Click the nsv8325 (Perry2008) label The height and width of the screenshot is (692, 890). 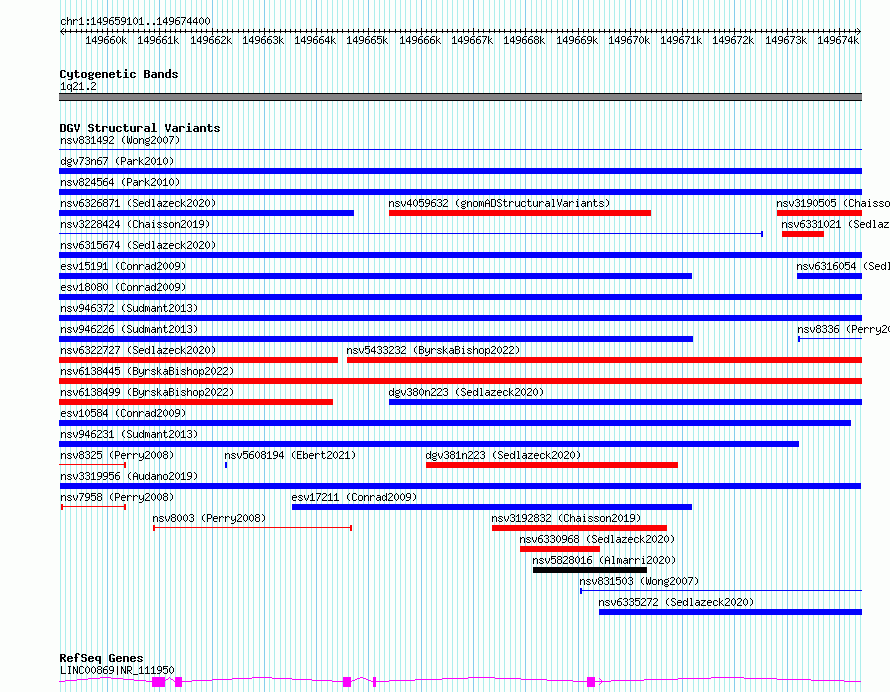(117, 455)
